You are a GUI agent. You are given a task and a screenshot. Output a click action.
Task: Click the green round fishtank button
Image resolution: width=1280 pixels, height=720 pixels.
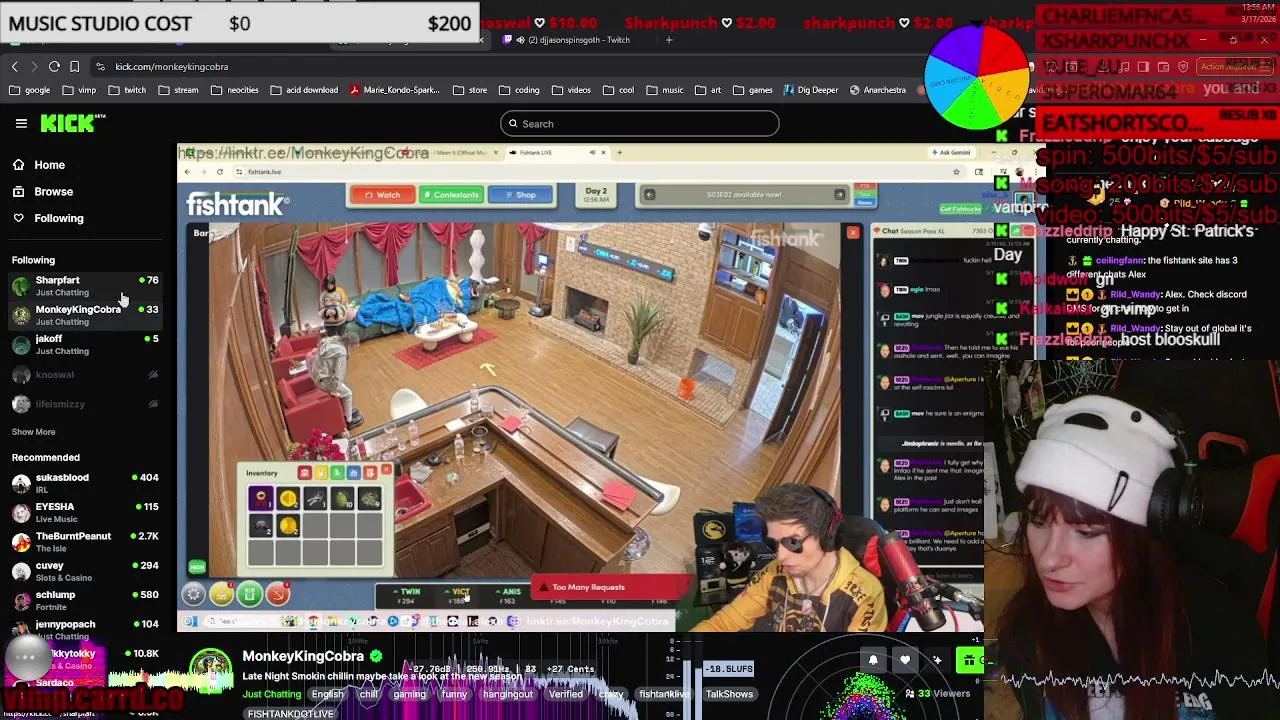250,595
